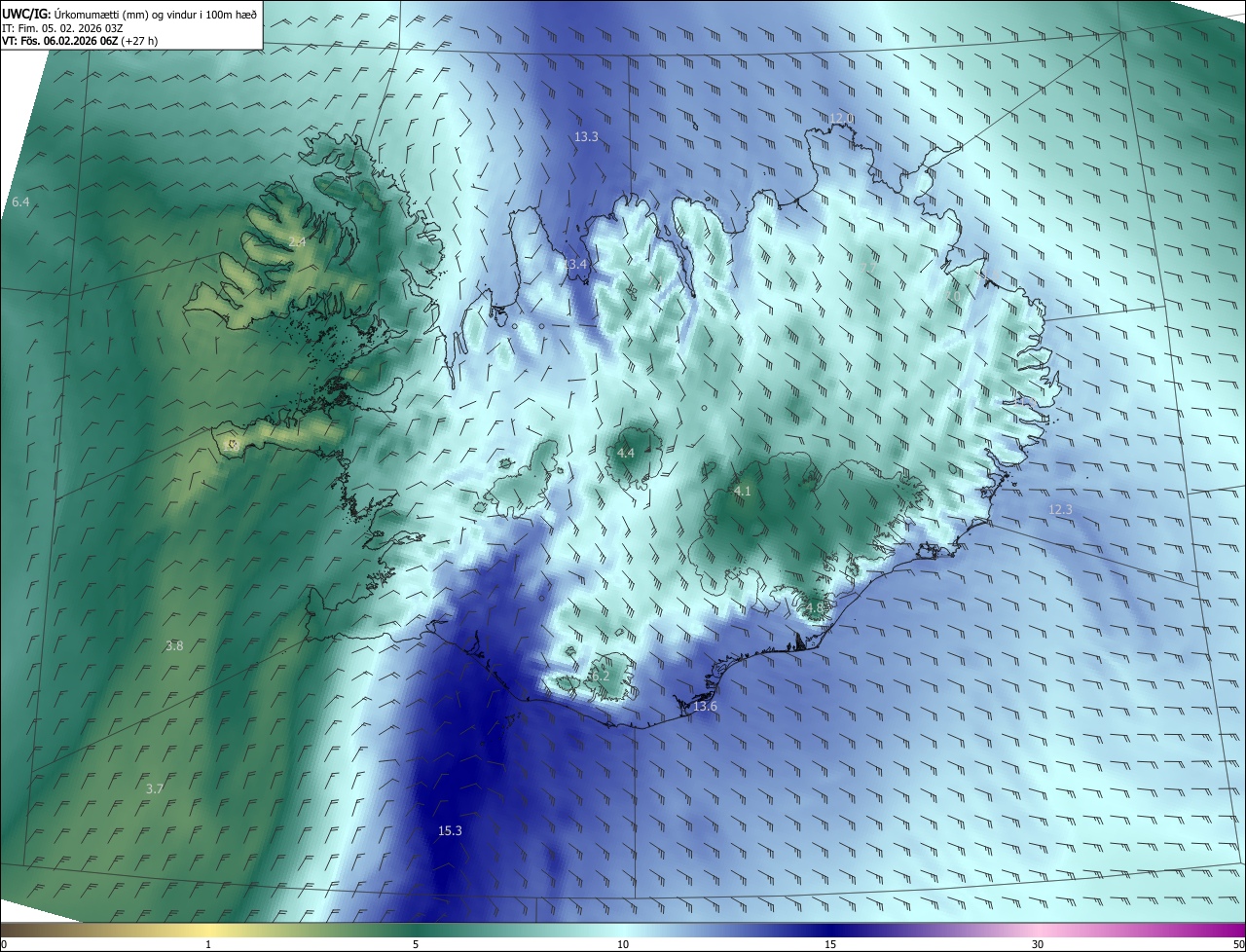Click the 6.4 value label on the map

click(20, 201)
